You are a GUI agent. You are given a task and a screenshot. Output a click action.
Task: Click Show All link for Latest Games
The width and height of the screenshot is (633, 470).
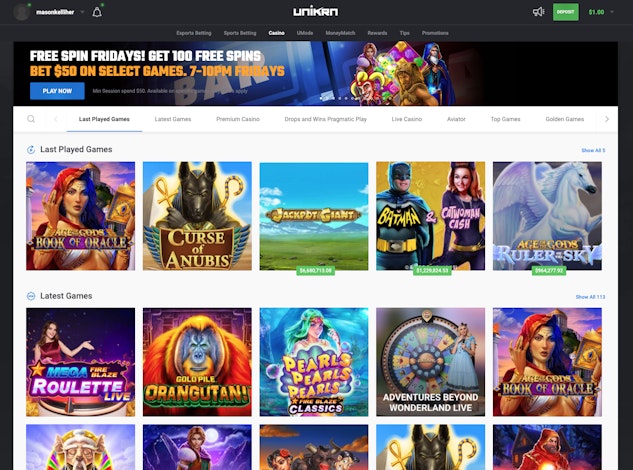coord(590,297)
